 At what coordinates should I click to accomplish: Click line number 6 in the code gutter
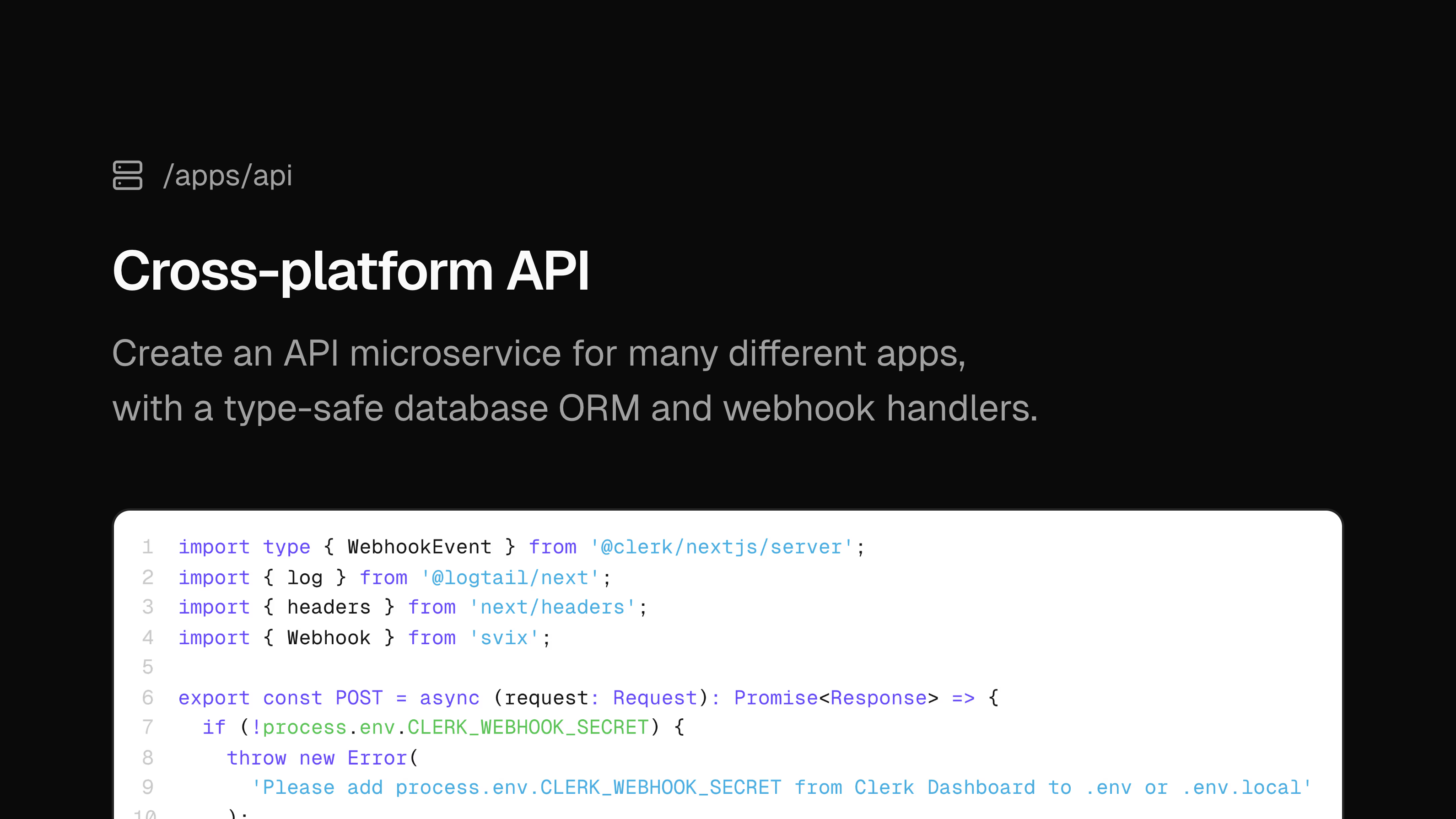pos(147,697)
